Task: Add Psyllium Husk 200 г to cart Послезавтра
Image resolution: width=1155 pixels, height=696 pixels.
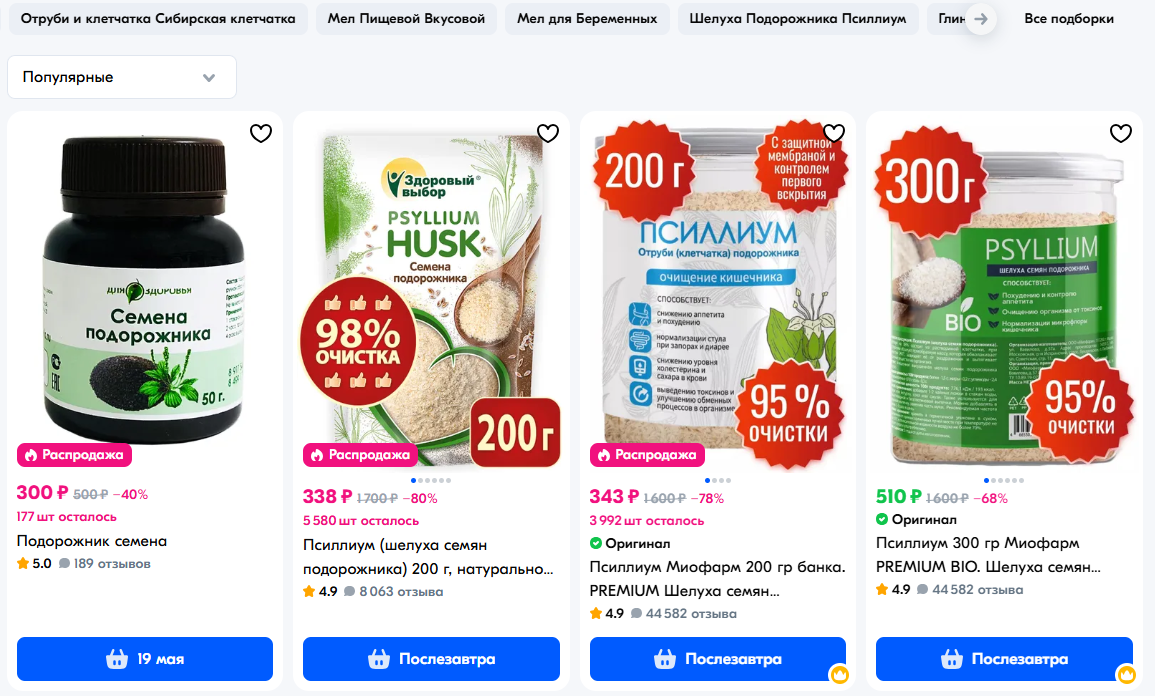Action: 431,659
